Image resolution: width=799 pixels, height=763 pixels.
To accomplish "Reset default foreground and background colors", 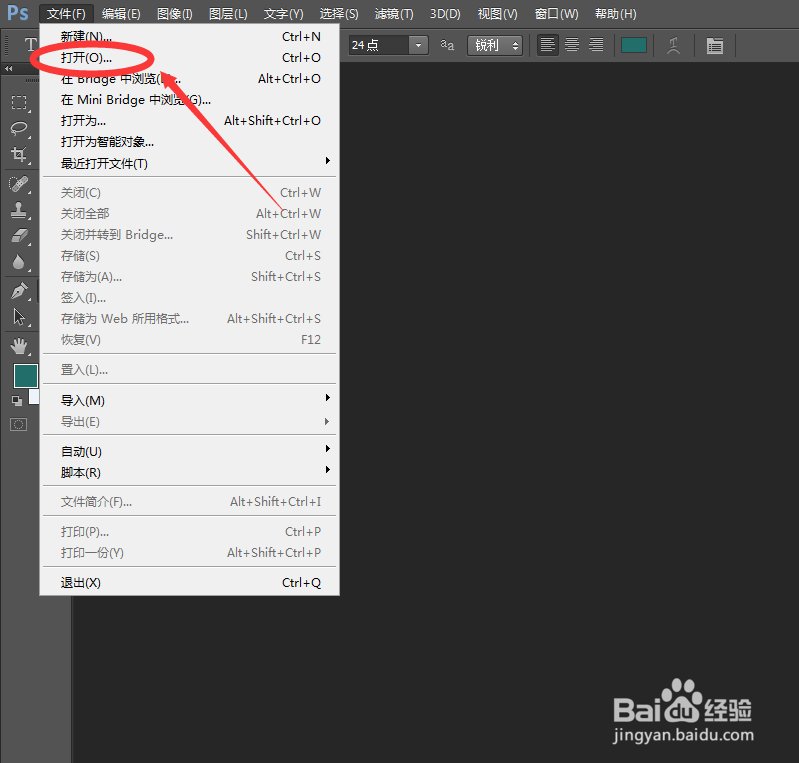I will click(x=17, y=401).
